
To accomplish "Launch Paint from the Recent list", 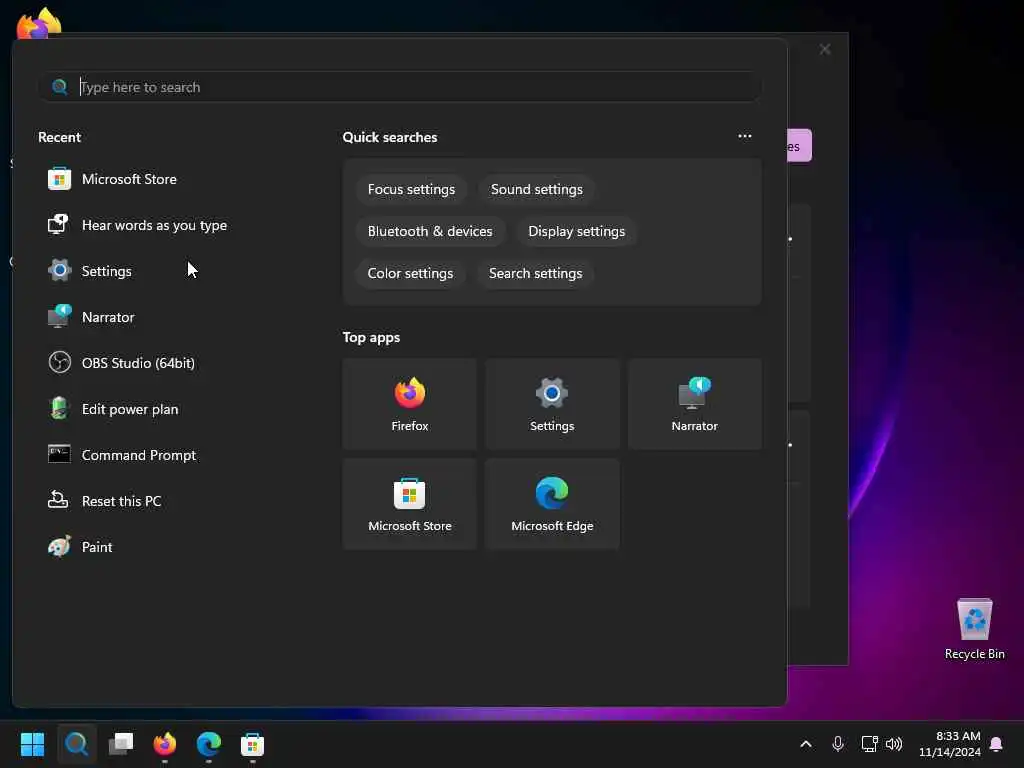I will click(80, 547).
